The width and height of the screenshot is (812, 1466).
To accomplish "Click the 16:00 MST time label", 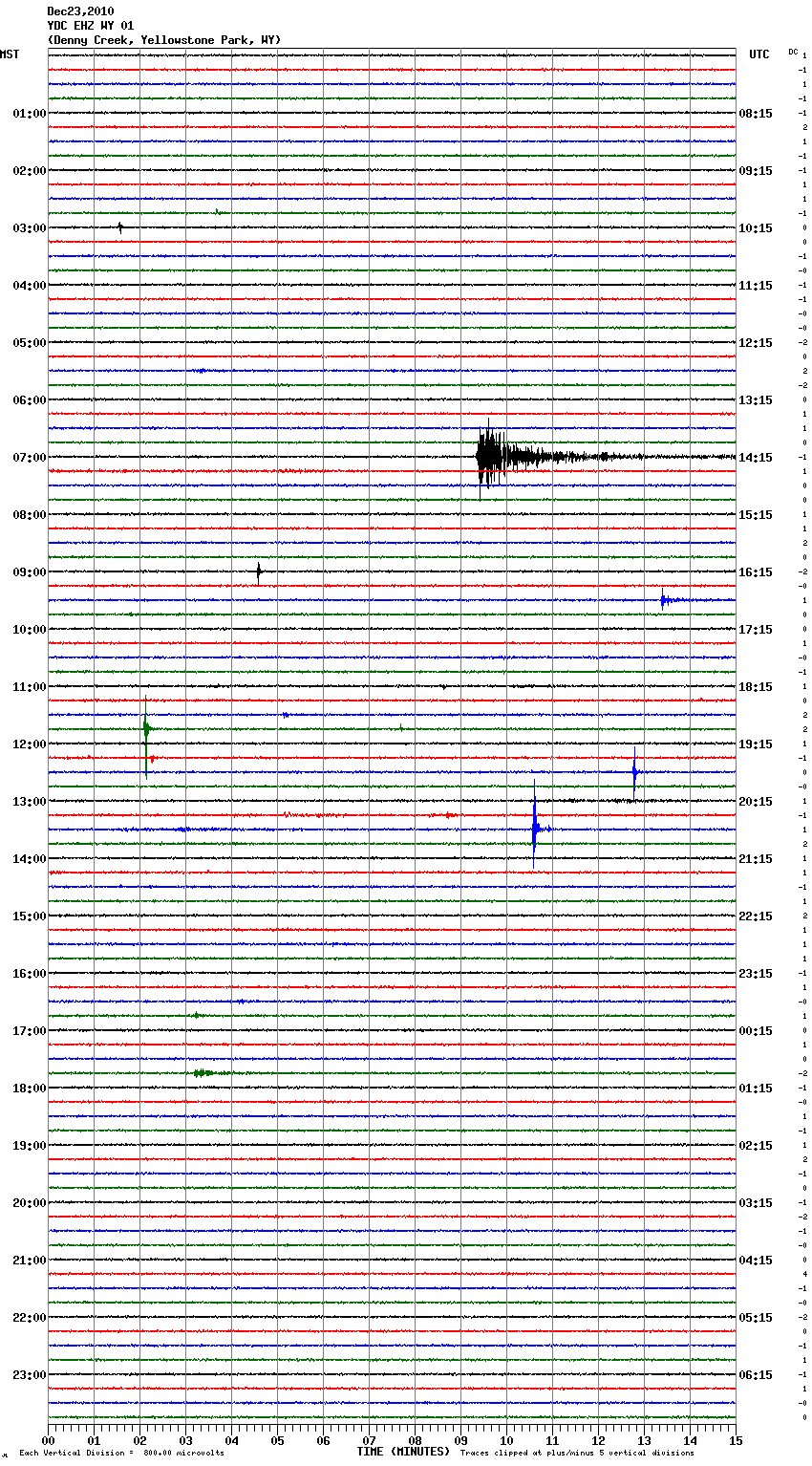I will [30, 974].
